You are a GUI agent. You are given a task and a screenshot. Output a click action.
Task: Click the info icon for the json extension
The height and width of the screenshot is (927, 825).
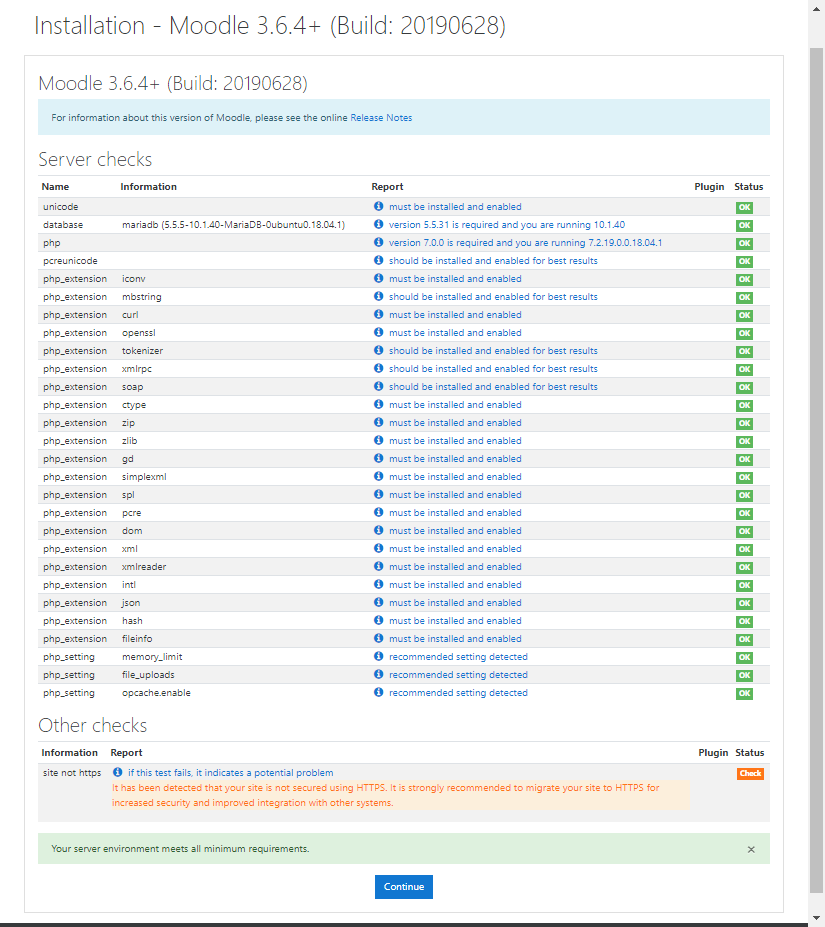coord(378,602)
